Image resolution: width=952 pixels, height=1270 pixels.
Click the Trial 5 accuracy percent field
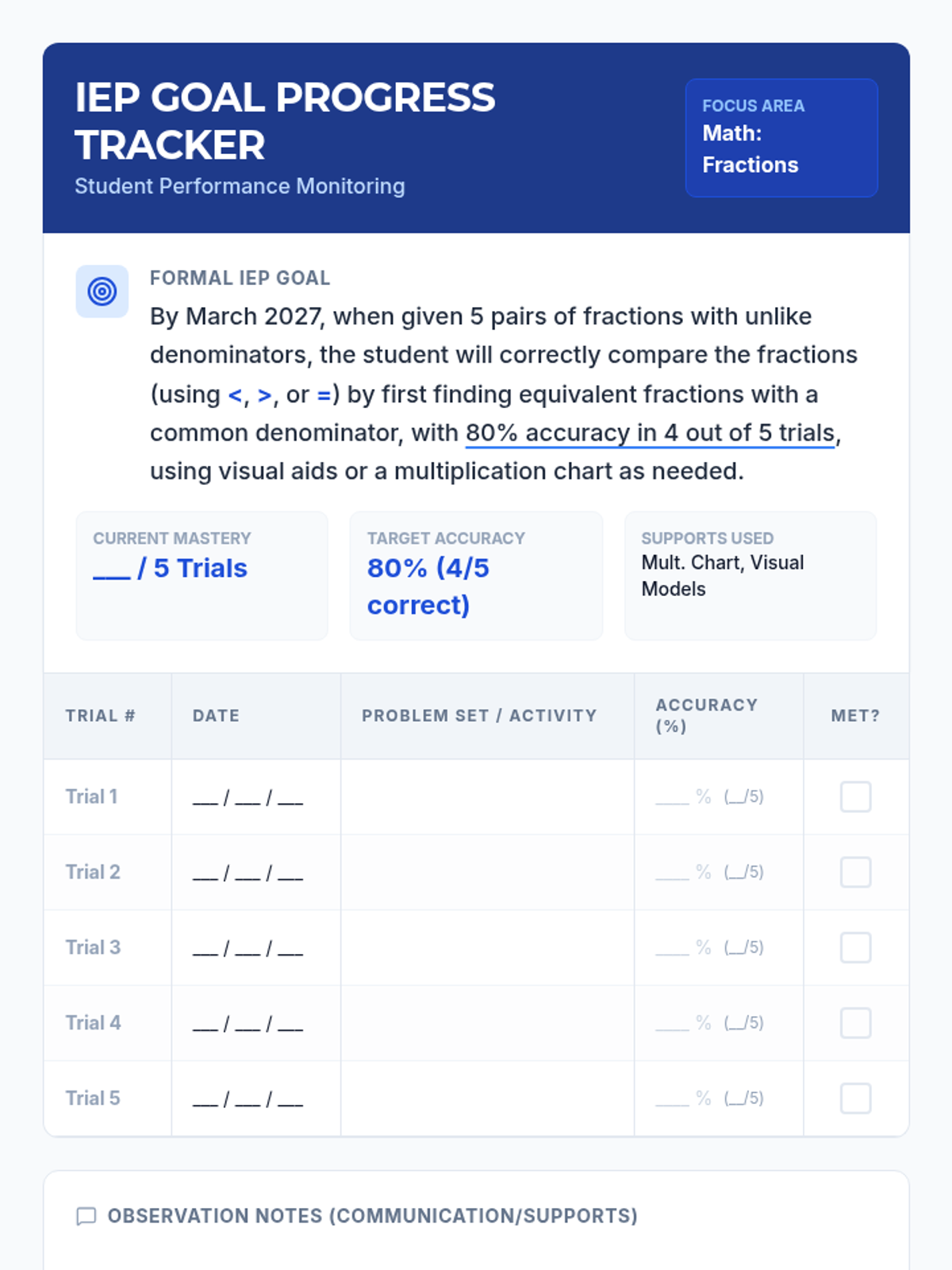coord(673,1099)
